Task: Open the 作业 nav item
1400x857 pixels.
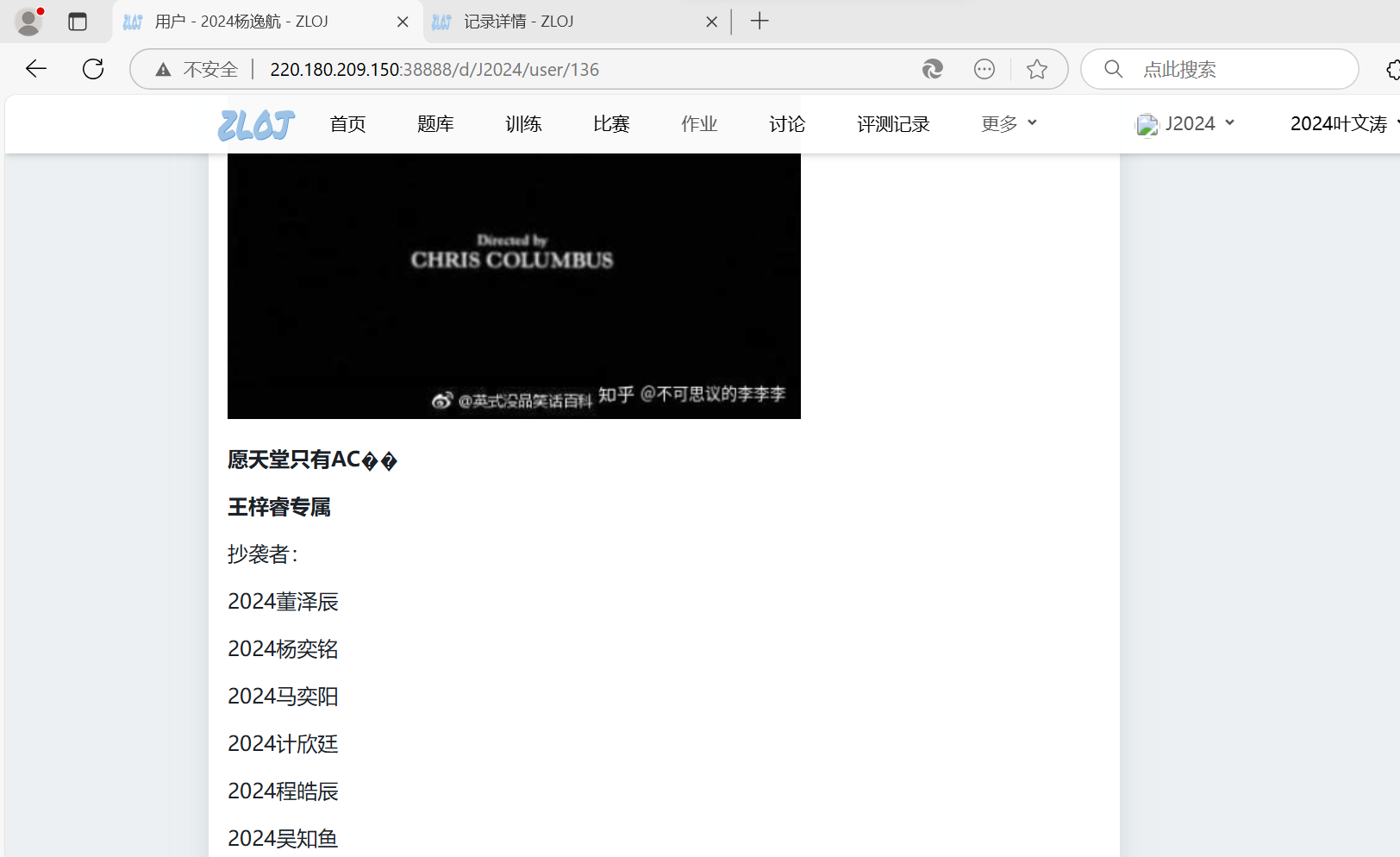Action: [x=699, y=124]
